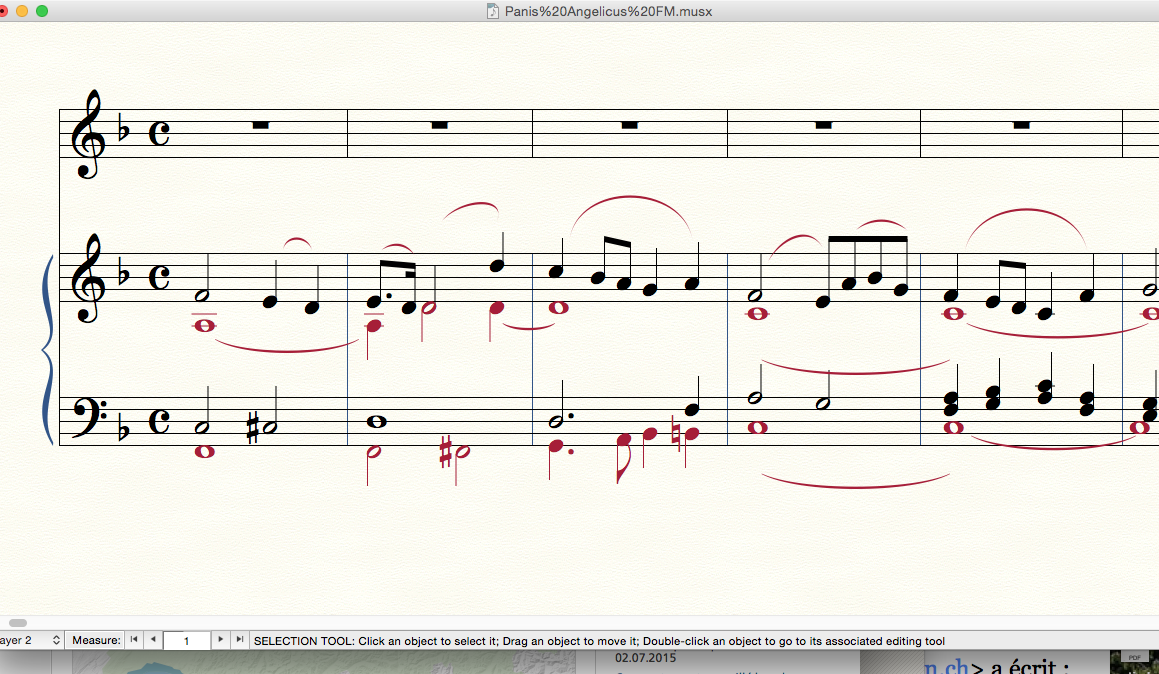The image size is (1159, 674).
Task: Click the red natural sign in bass staff
Action: 677,435
